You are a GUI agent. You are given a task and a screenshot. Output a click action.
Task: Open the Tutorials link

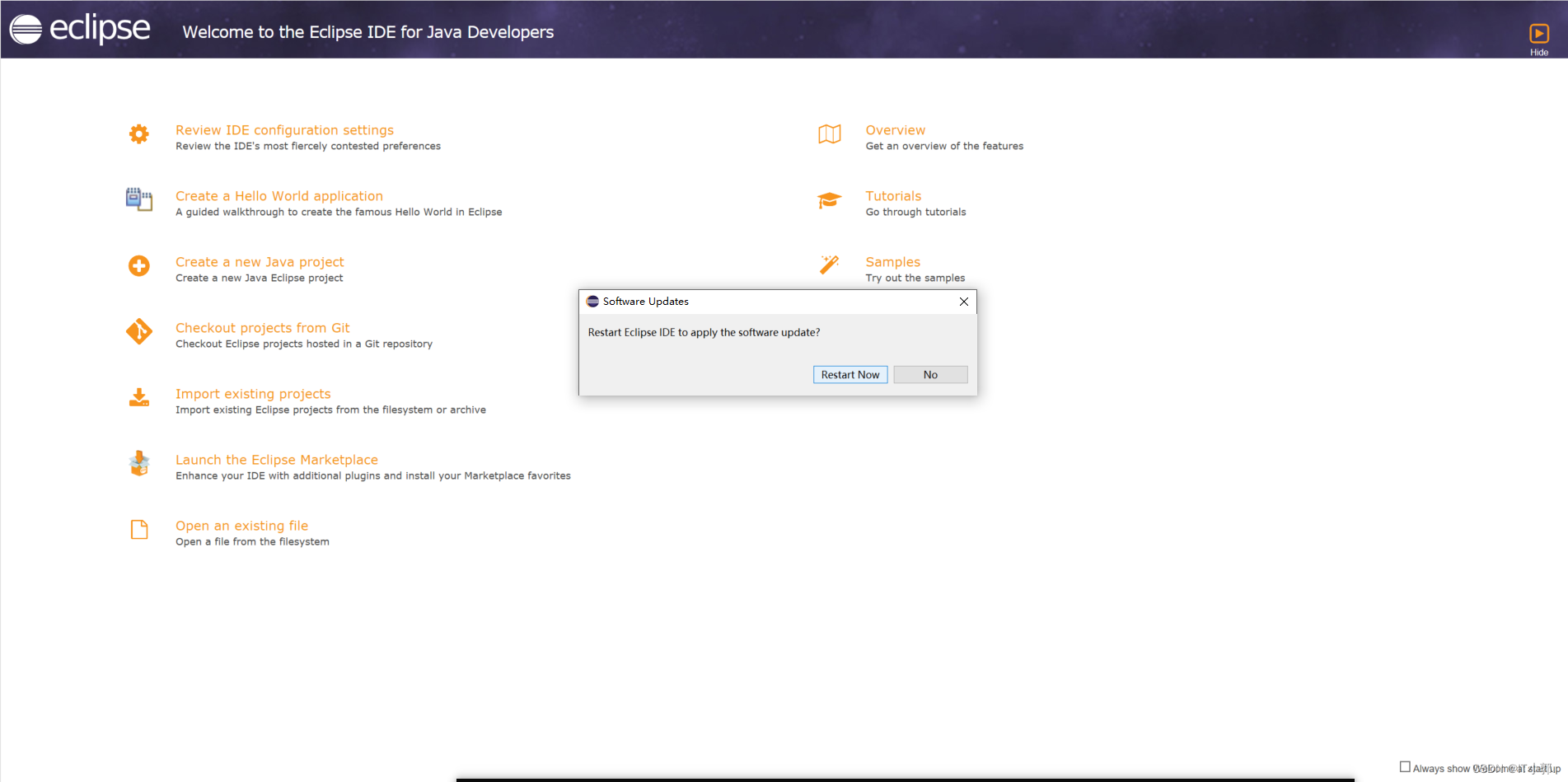[893, 196]
